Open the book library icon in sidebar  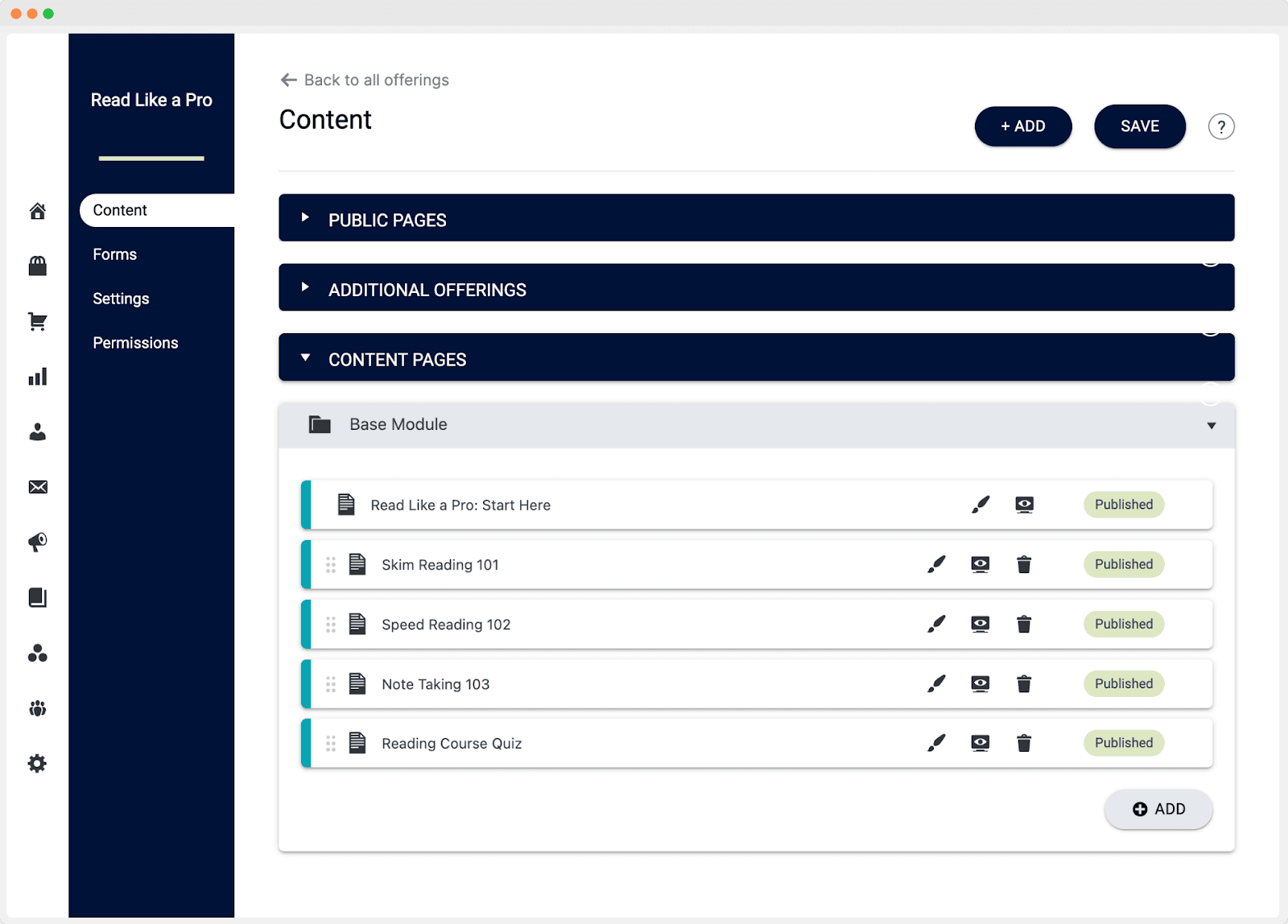[37, 597]
